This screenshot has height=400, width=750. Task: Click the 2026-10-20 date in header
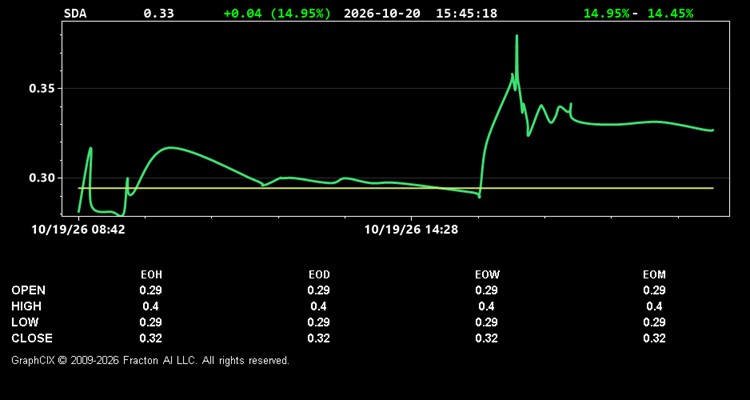point(382,13)
